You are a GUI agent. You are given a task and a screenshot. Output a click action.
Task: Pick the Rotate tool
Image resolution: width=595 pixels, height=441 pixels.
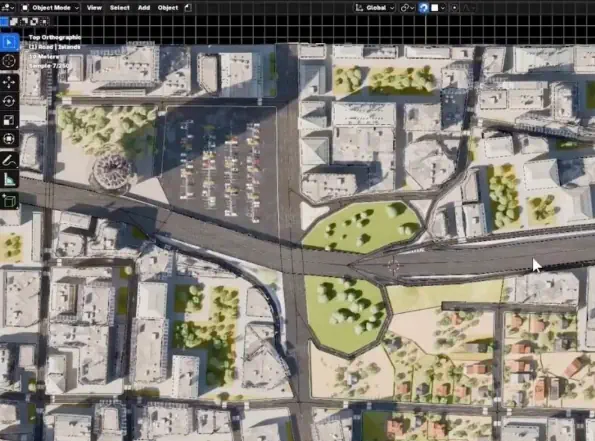[9, 101]
